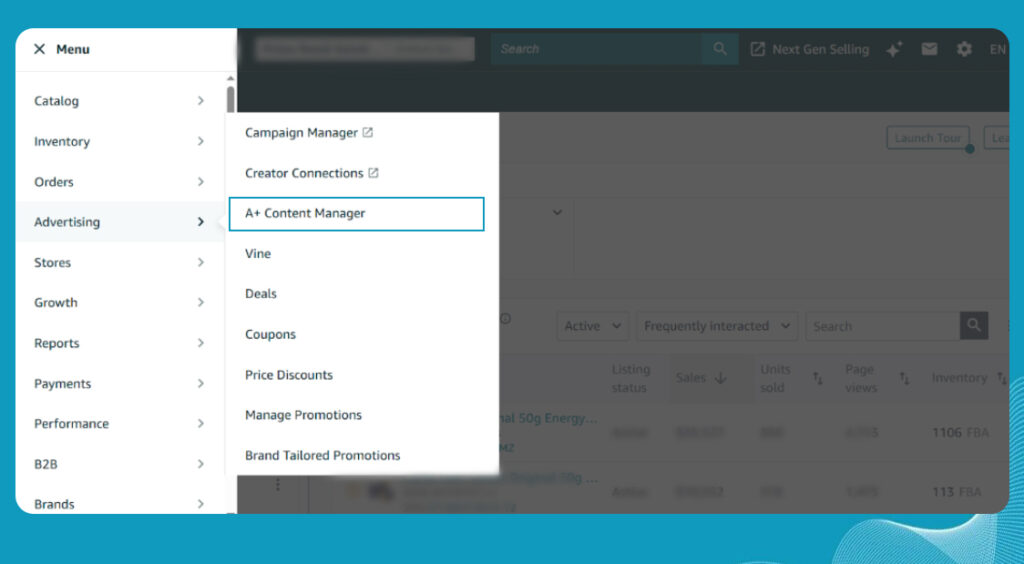Image resolution: width=1024 pixels, height=564 pixels.
Task: Click the table search magnifier button
Action: (x=974, y=326)
